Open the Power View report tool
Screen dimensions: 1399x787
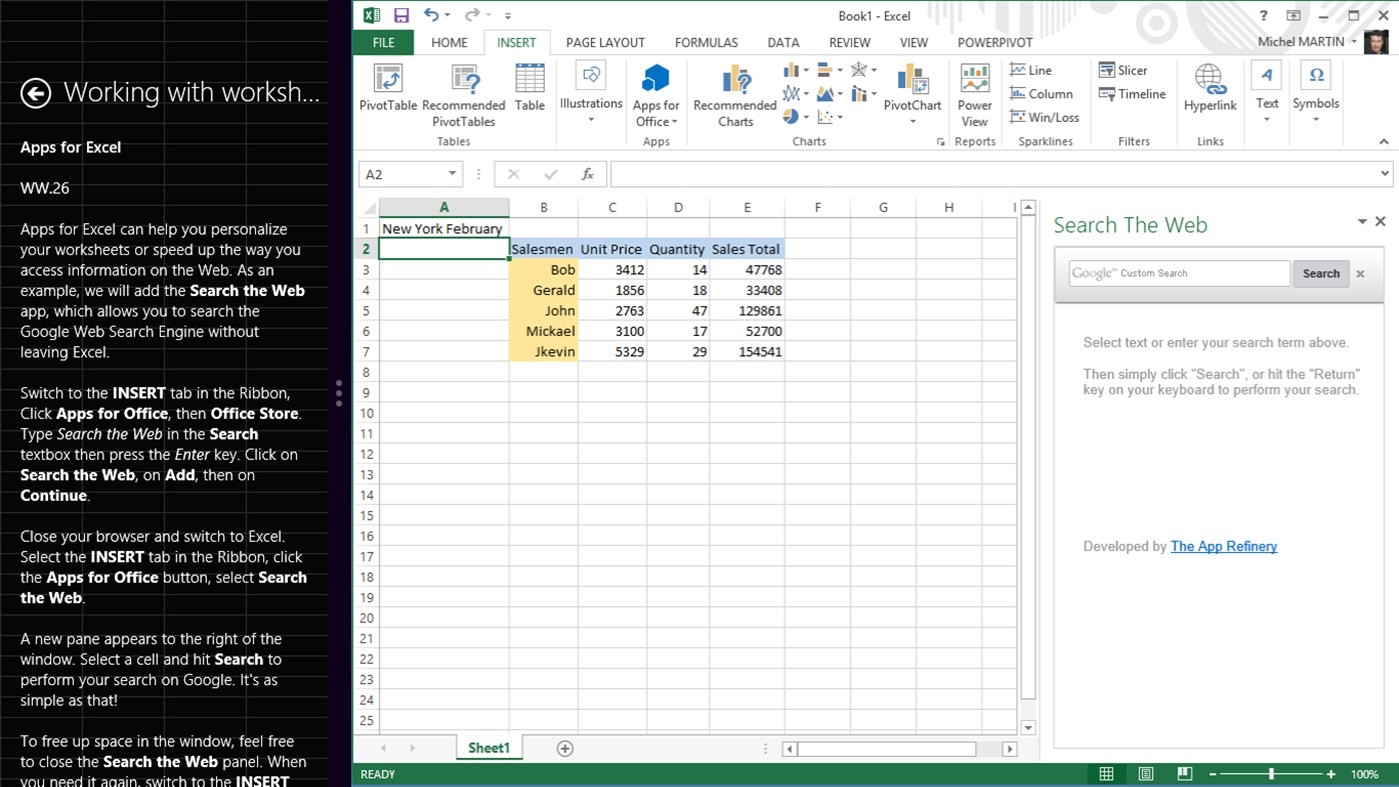973,95
